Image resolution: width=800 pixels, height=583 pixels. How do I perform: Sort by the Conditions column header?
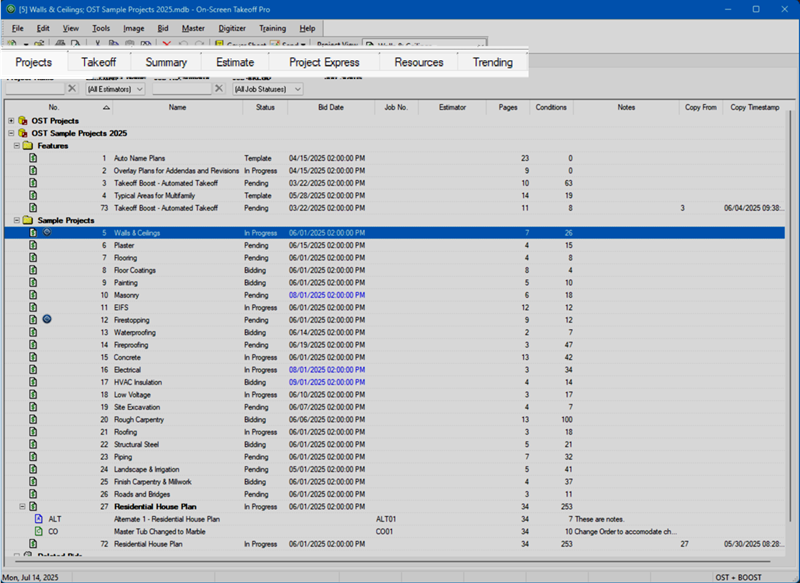[551, 107]
